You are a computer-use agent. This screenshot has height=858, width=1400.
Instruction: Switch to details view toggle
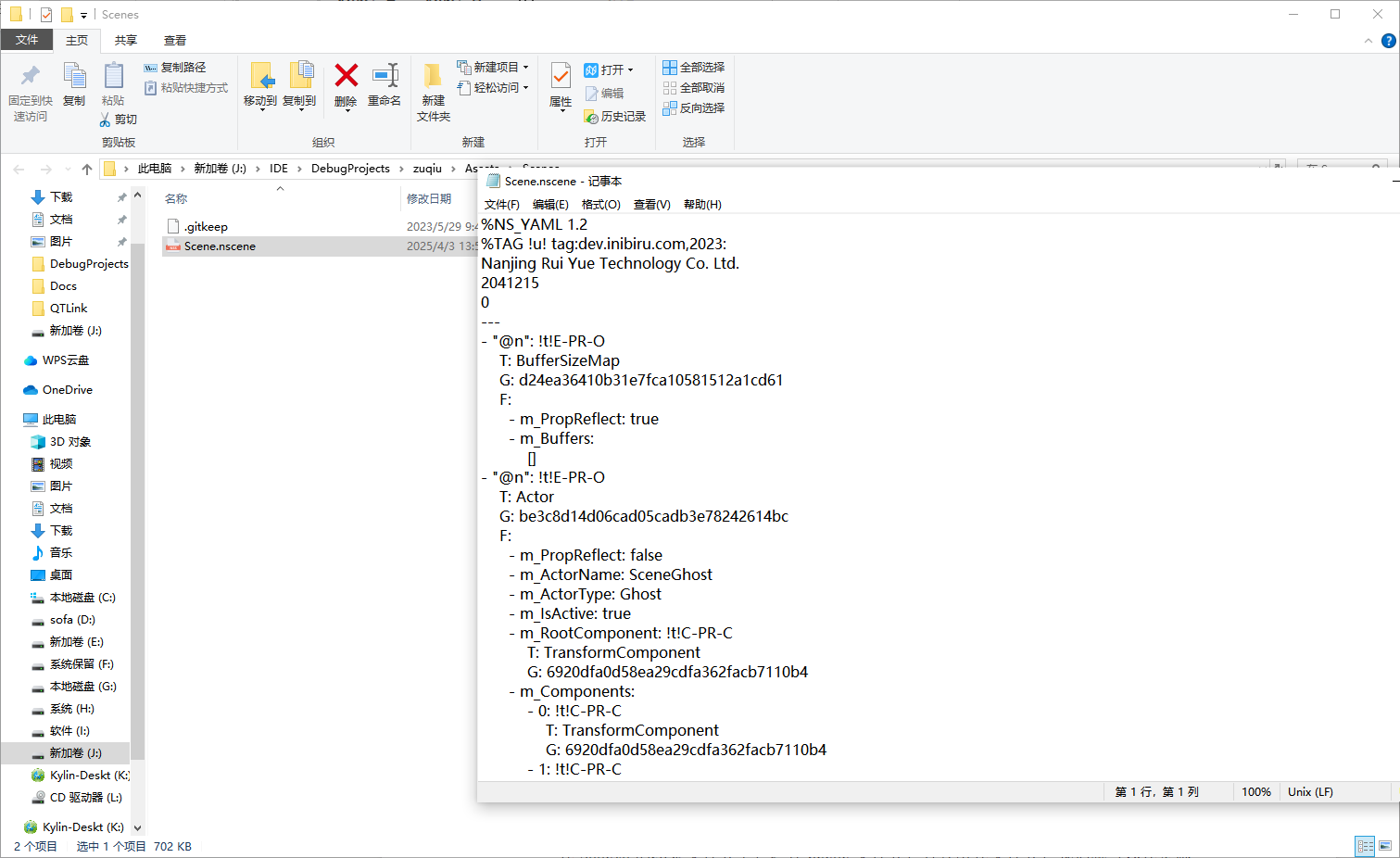pyautogui.click(x=1365, y=846)
